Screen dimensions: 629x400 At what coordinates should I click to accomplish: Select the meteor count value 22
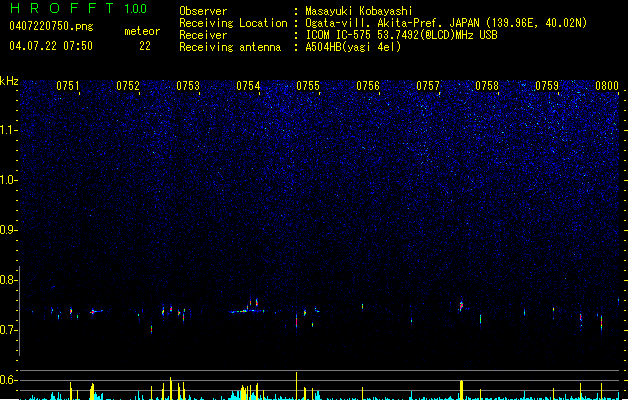tap(145, 46)
